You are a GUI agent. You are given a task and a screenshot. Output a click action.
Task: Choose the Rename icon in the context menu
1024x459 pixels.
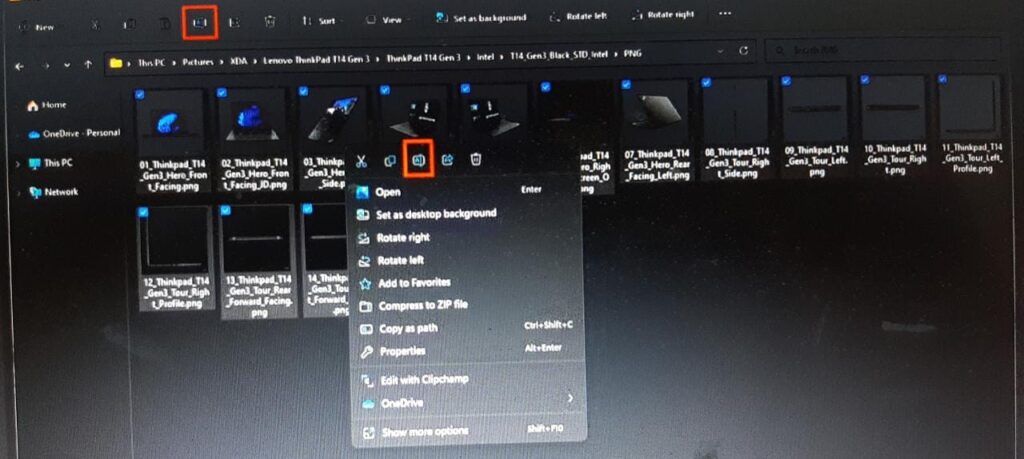419,159
